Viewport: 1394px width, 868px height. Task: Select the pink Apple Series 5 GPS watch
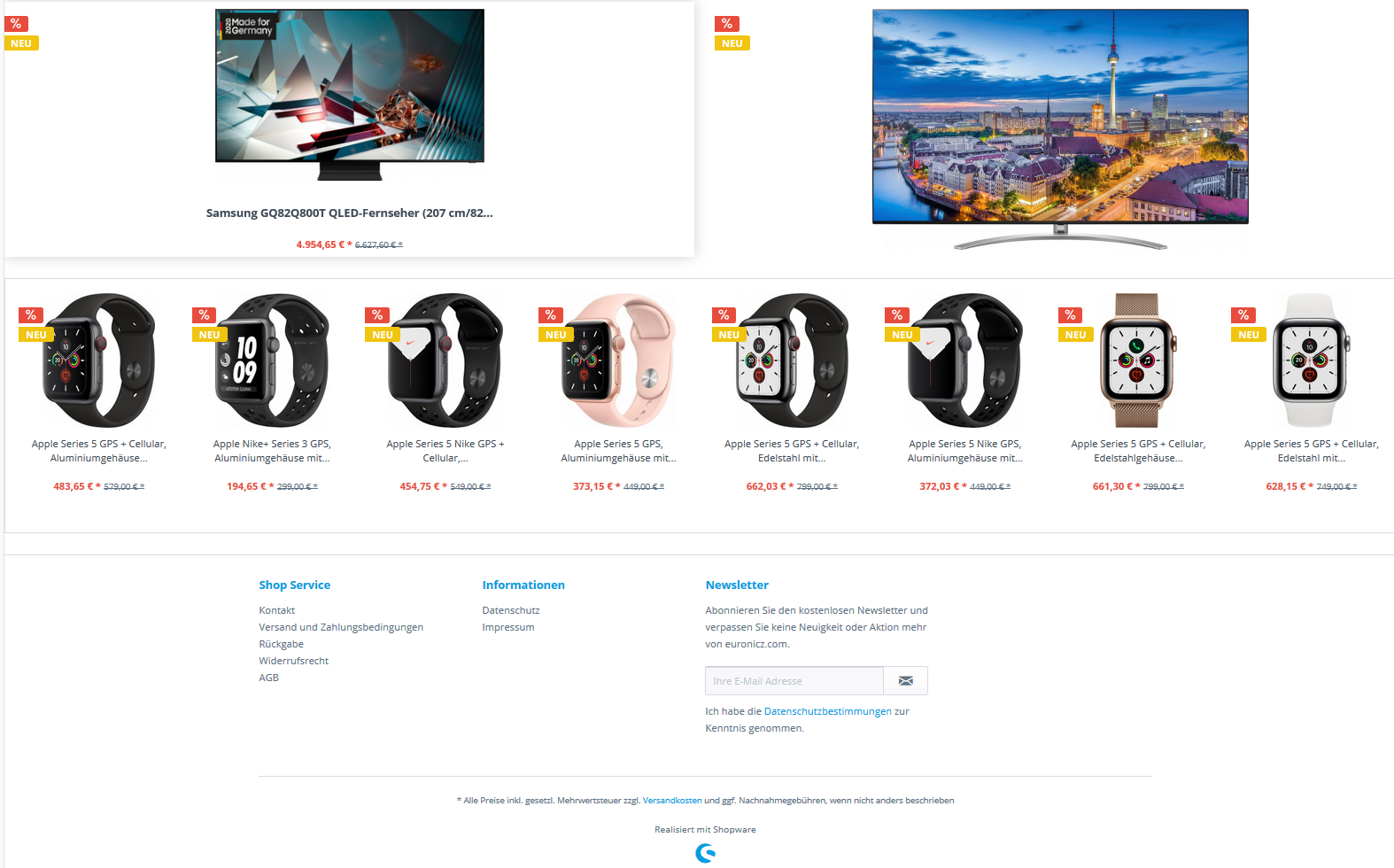(618, 360)
